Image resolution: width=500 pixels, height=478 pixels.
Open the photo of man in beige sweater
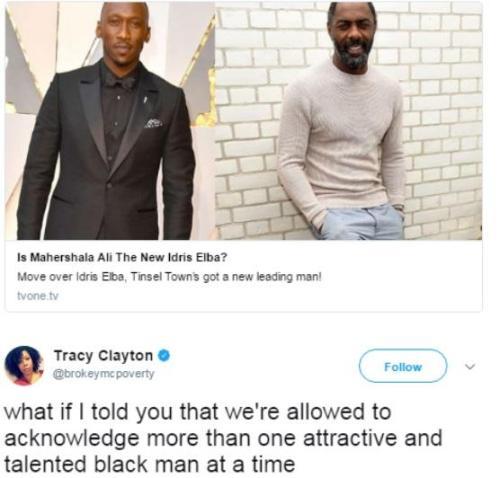click(x=349, y=121)
